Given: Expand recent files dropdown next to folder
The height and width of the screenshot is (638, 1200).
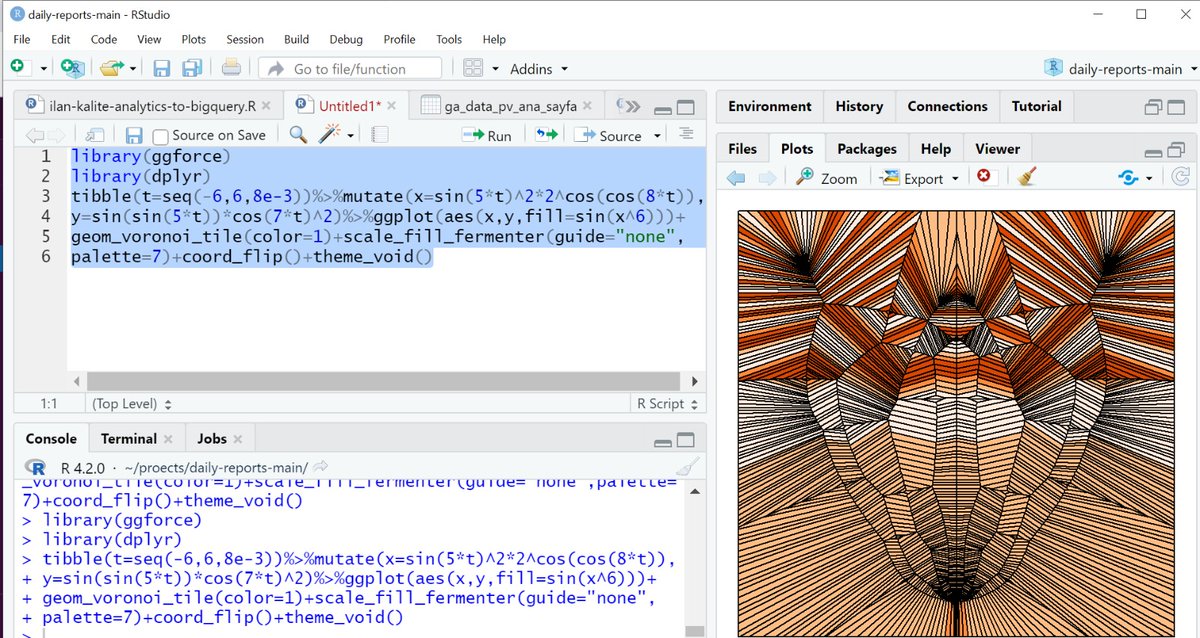Looking at the screenshot, I should coord(131,69).
